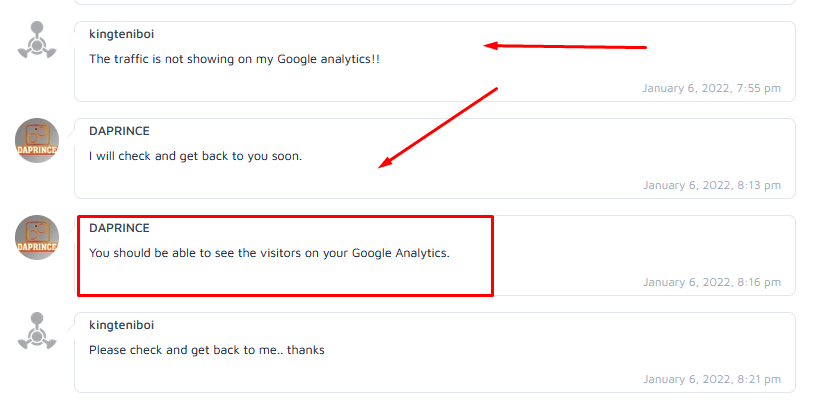This screenshot has height=404, width=814.
Task: Click the 'traffic is not showing' message text
Action: (x=234, y=59)
